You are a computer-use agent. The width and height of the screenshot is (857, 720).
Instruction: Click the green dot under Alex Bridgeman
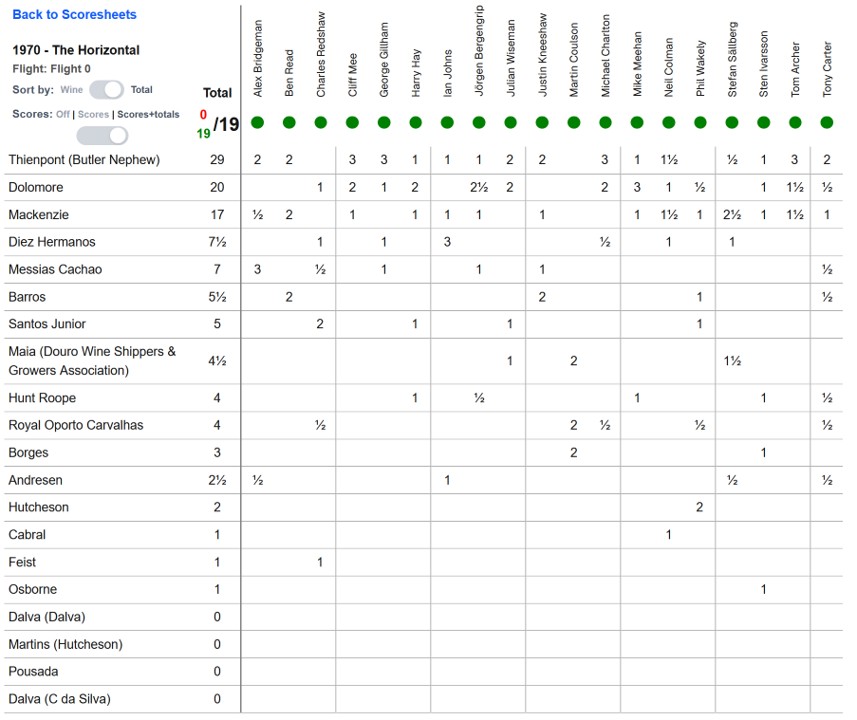(257, 123)
